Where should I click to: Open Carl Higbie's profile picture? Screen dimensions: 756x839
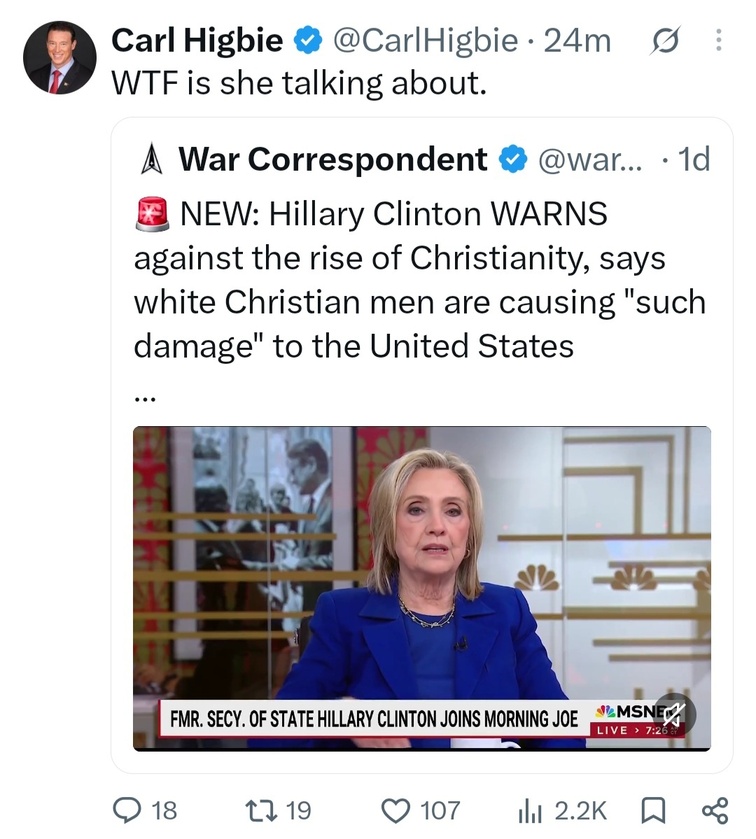pyautogui.click(x=59, y=58)
